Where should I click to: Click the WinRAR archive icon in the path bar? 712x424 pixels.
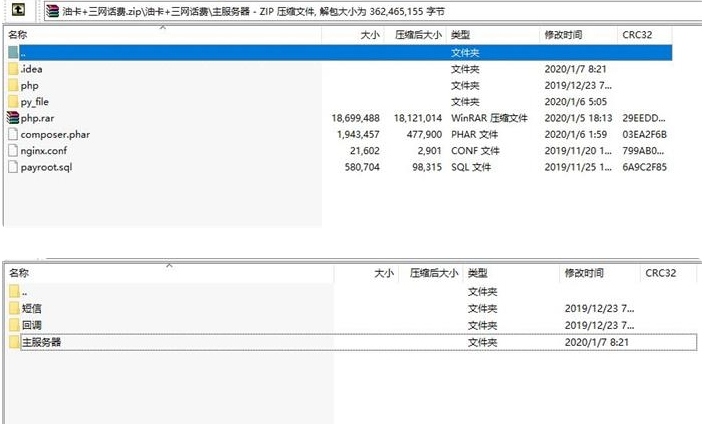[x=53, y=11]
